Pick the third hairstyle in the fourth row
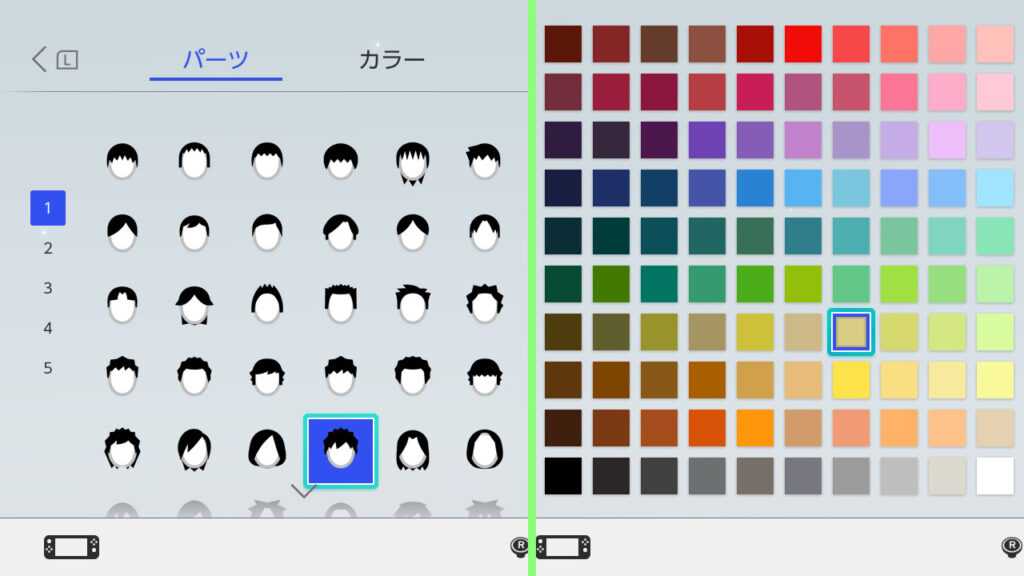This screenshot has width=1024, height=576. 267,377
